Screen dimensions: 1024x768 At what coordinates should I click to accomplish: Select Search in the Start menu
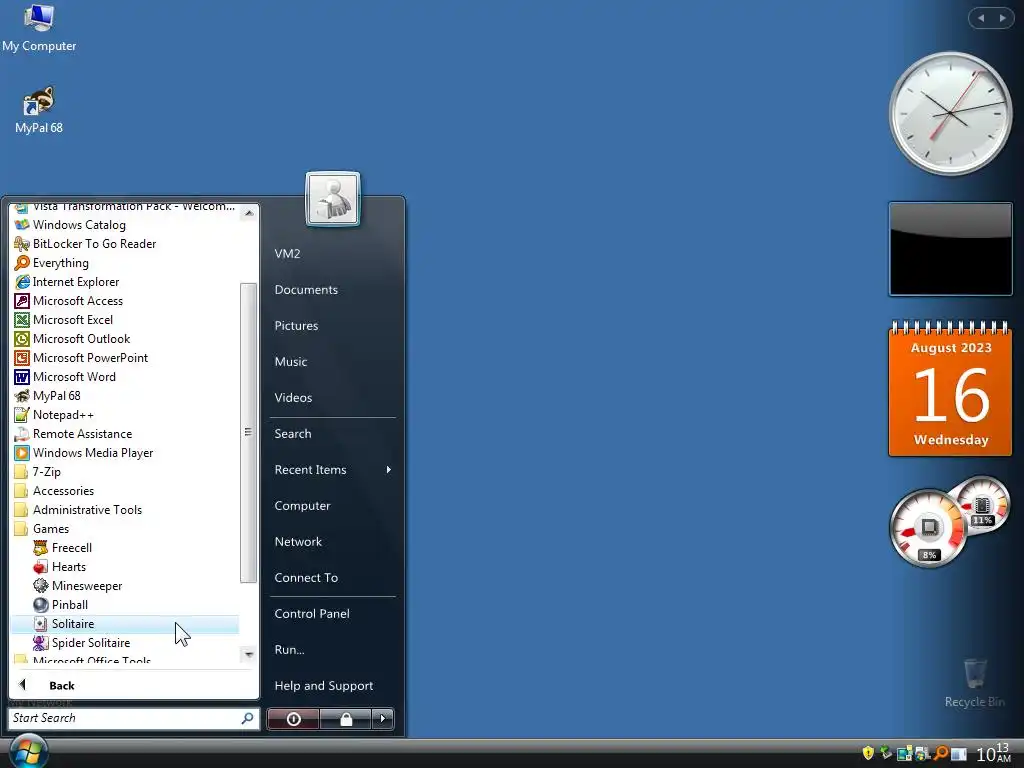click(x=293, y=433)
